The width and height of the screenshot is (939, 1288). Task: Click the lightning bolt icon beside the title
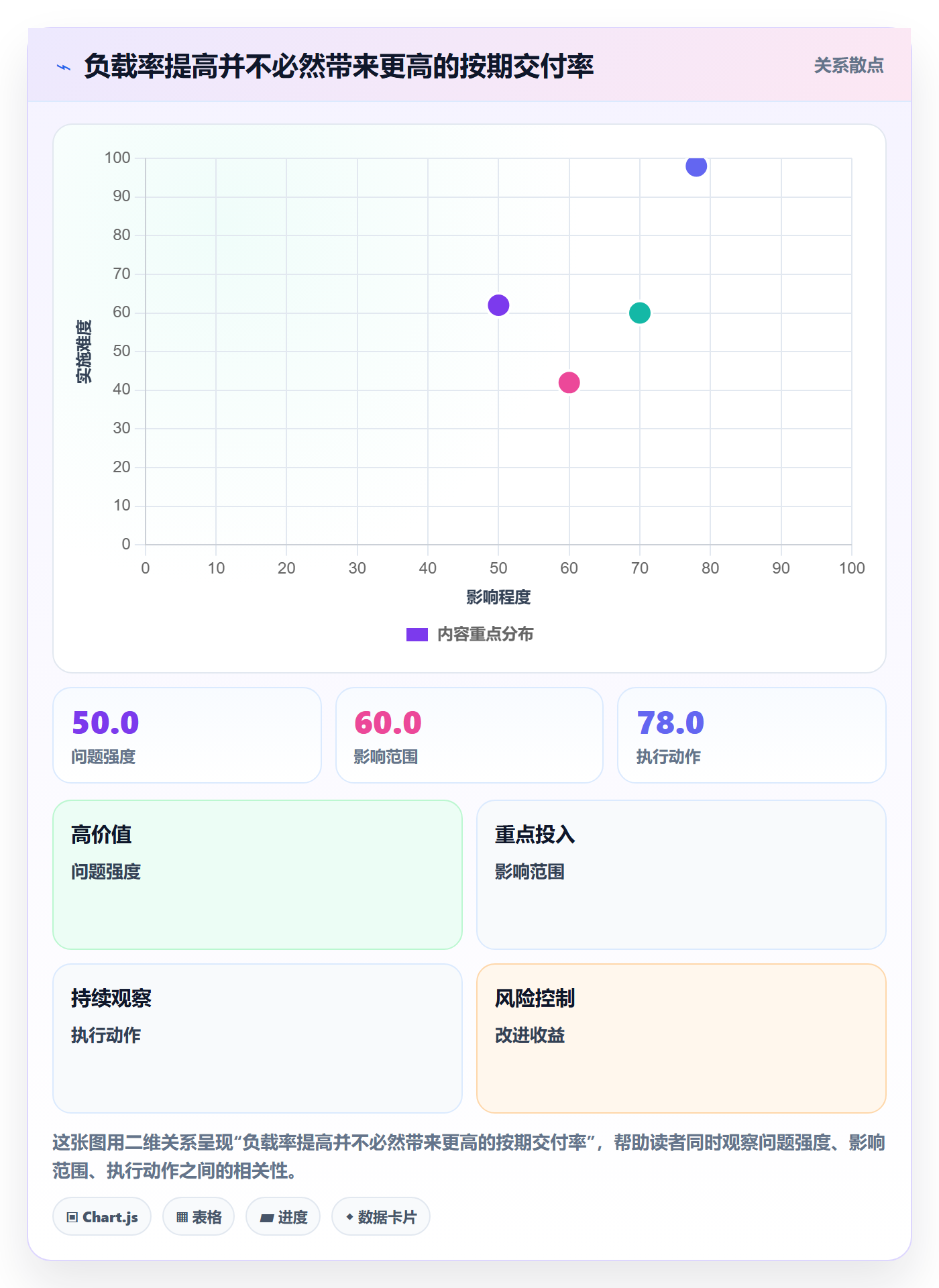point(64,67)
